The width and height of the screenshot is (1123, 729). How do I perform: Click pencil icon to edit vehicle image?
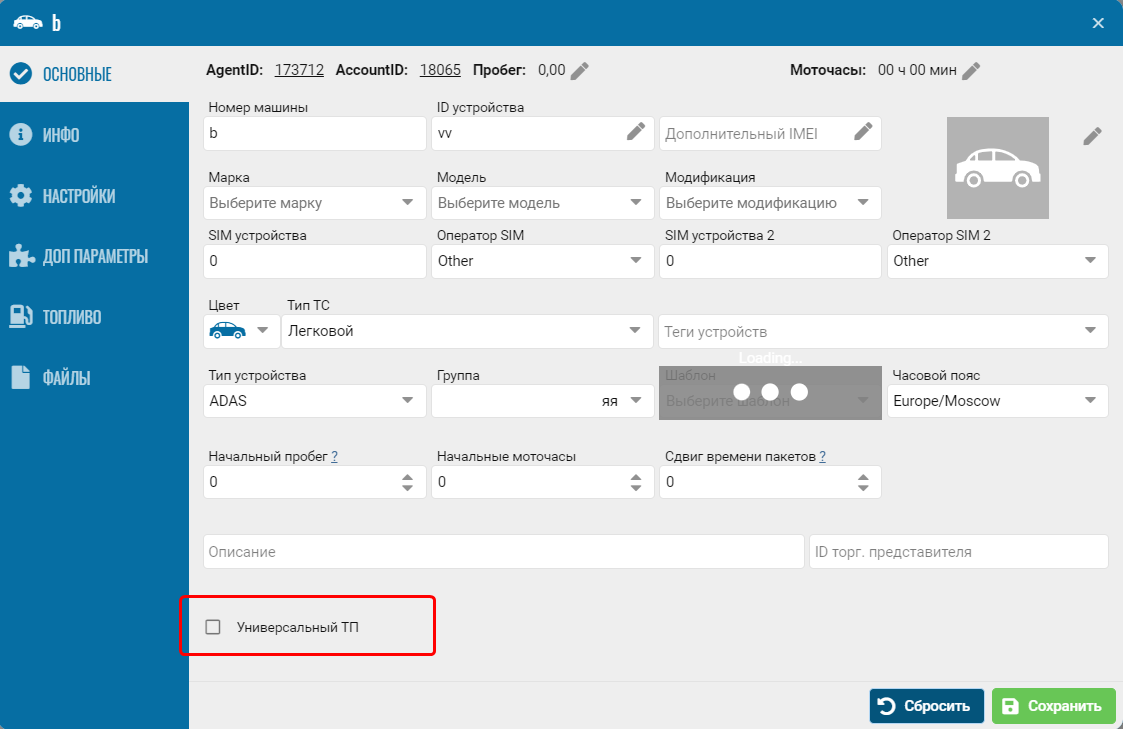pyautogui.click(x=1092, y=136)
